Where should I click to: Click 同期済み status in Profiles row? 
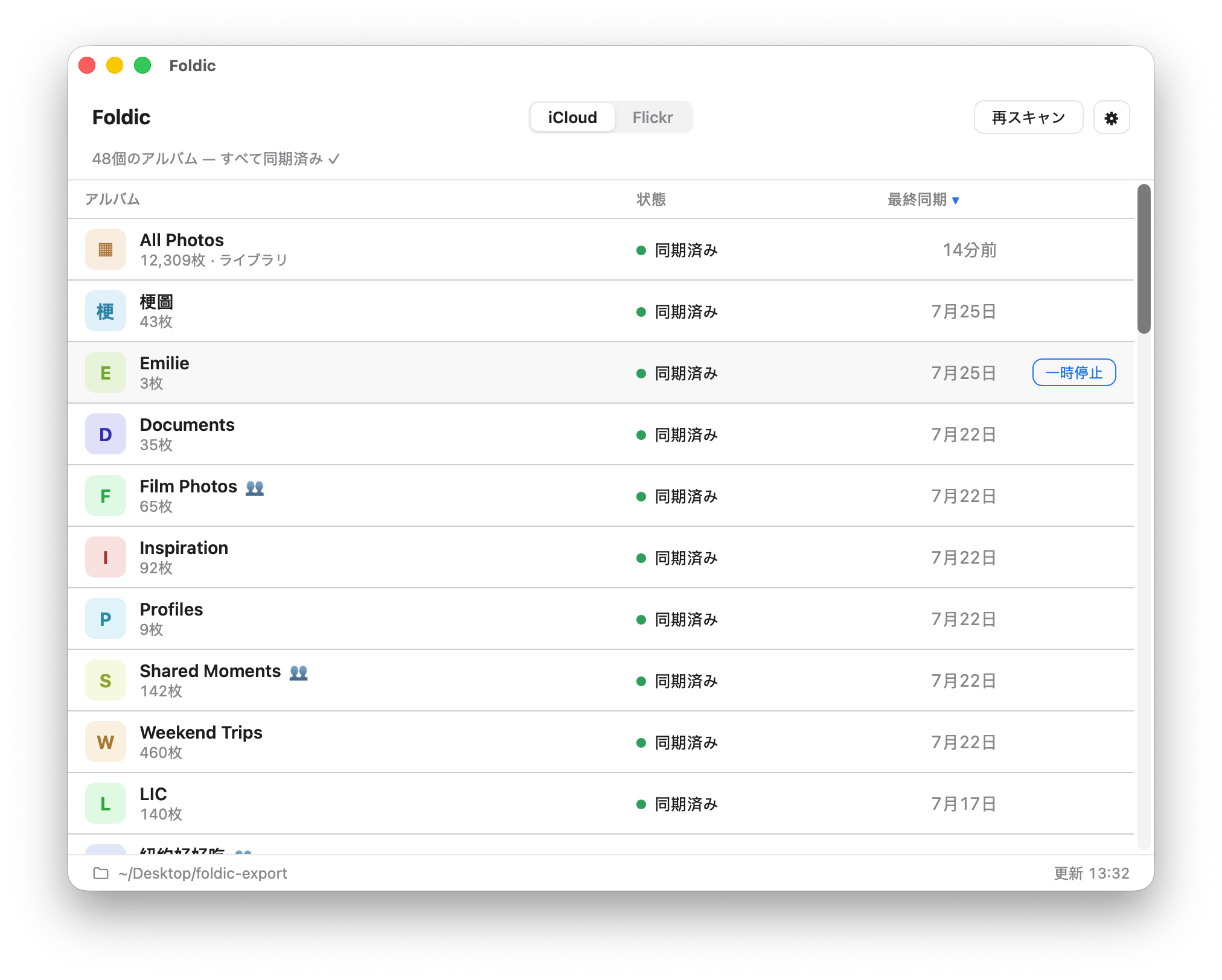tap(686, 619)
